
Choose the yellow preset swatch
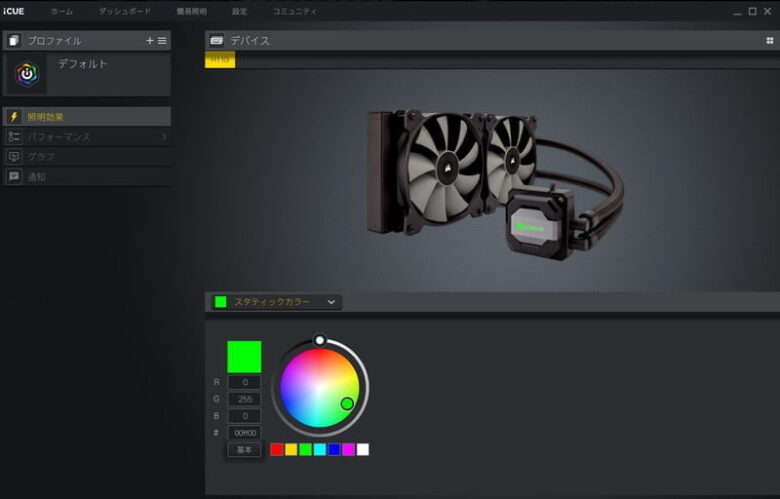pyautogui.click(x=291, y=450)
